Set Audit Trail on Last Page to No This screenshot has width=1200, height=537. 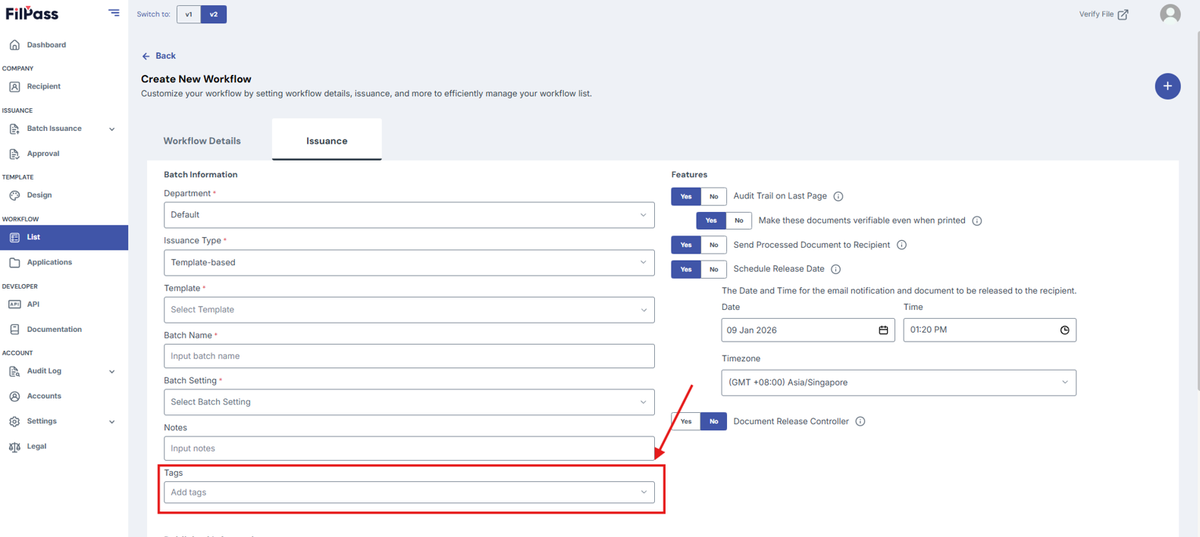click(714, 197)
